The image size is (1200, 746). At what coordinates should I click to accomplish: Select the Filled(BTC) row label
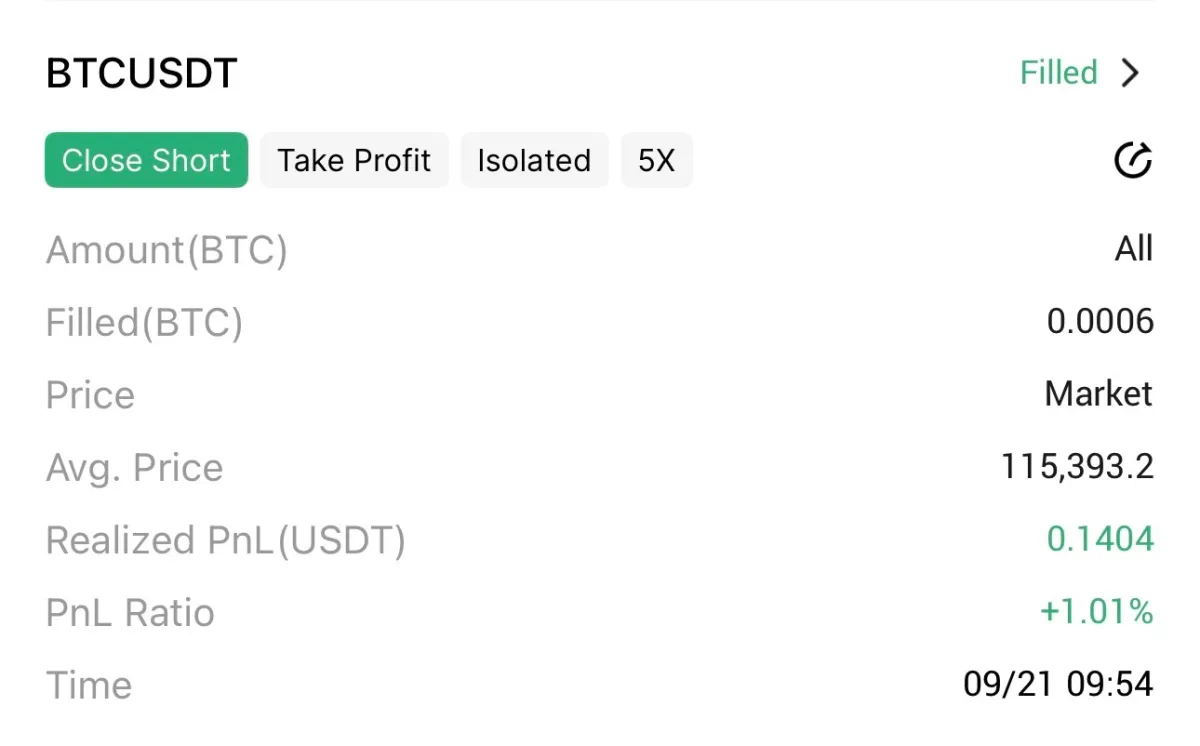pyautogui.click(x=144, y=322)
